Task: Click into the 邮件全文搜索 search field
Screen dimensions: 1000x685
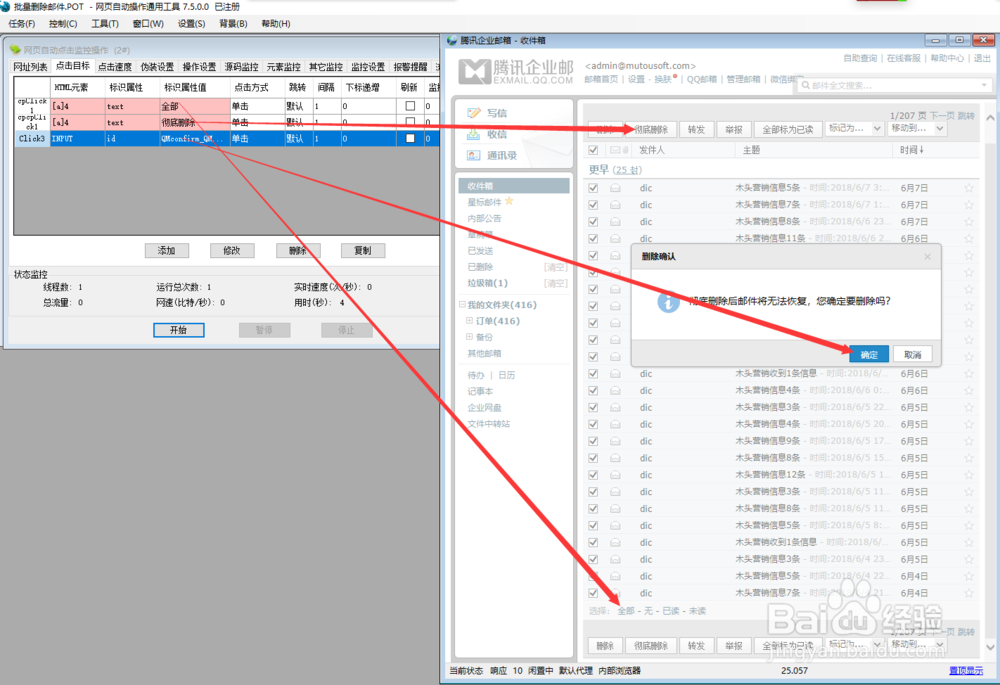Action: point(893,85)
